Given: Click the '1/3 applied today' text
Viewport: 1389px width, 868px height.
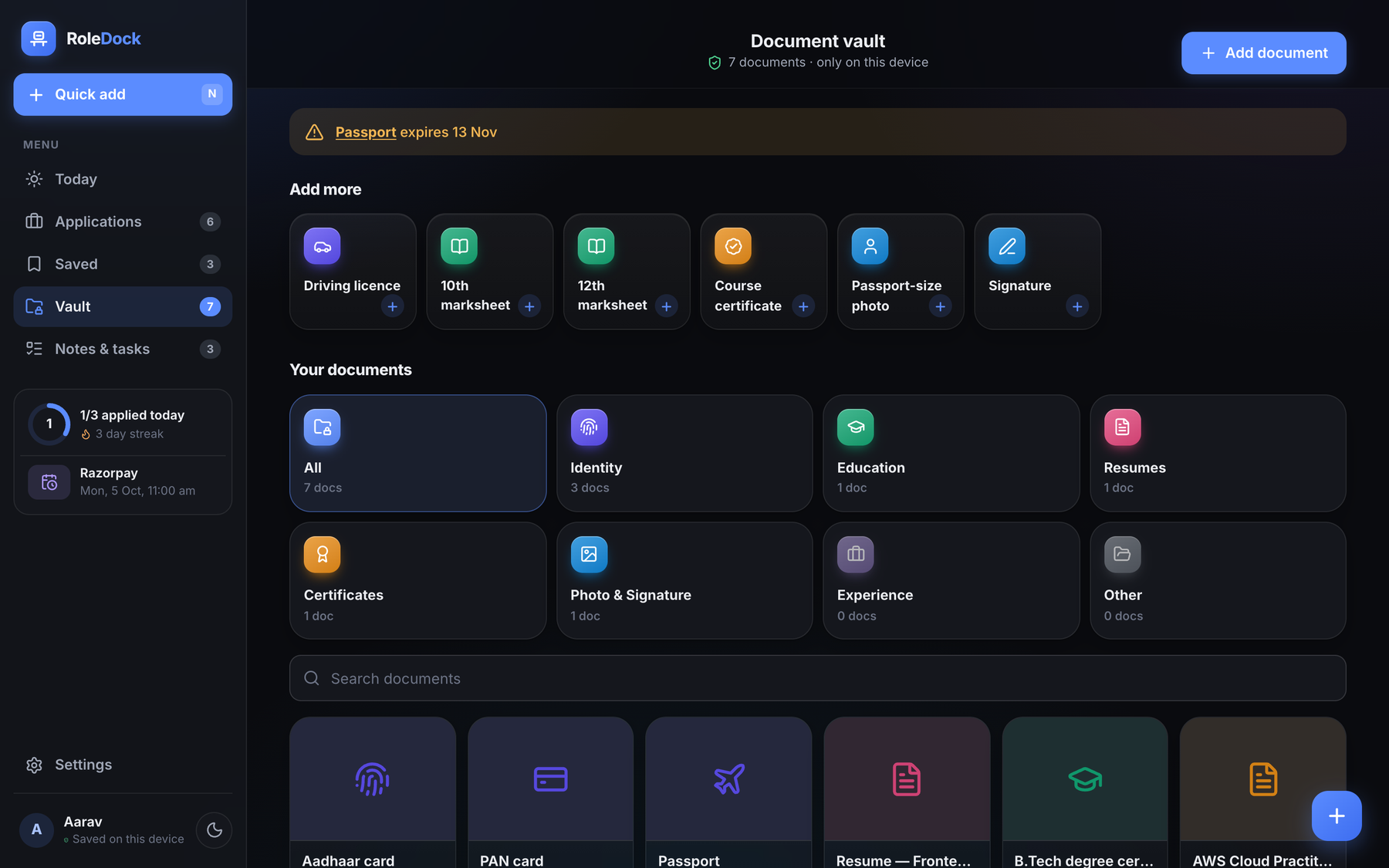Looking at the screenshot, I should pos(132,415).
